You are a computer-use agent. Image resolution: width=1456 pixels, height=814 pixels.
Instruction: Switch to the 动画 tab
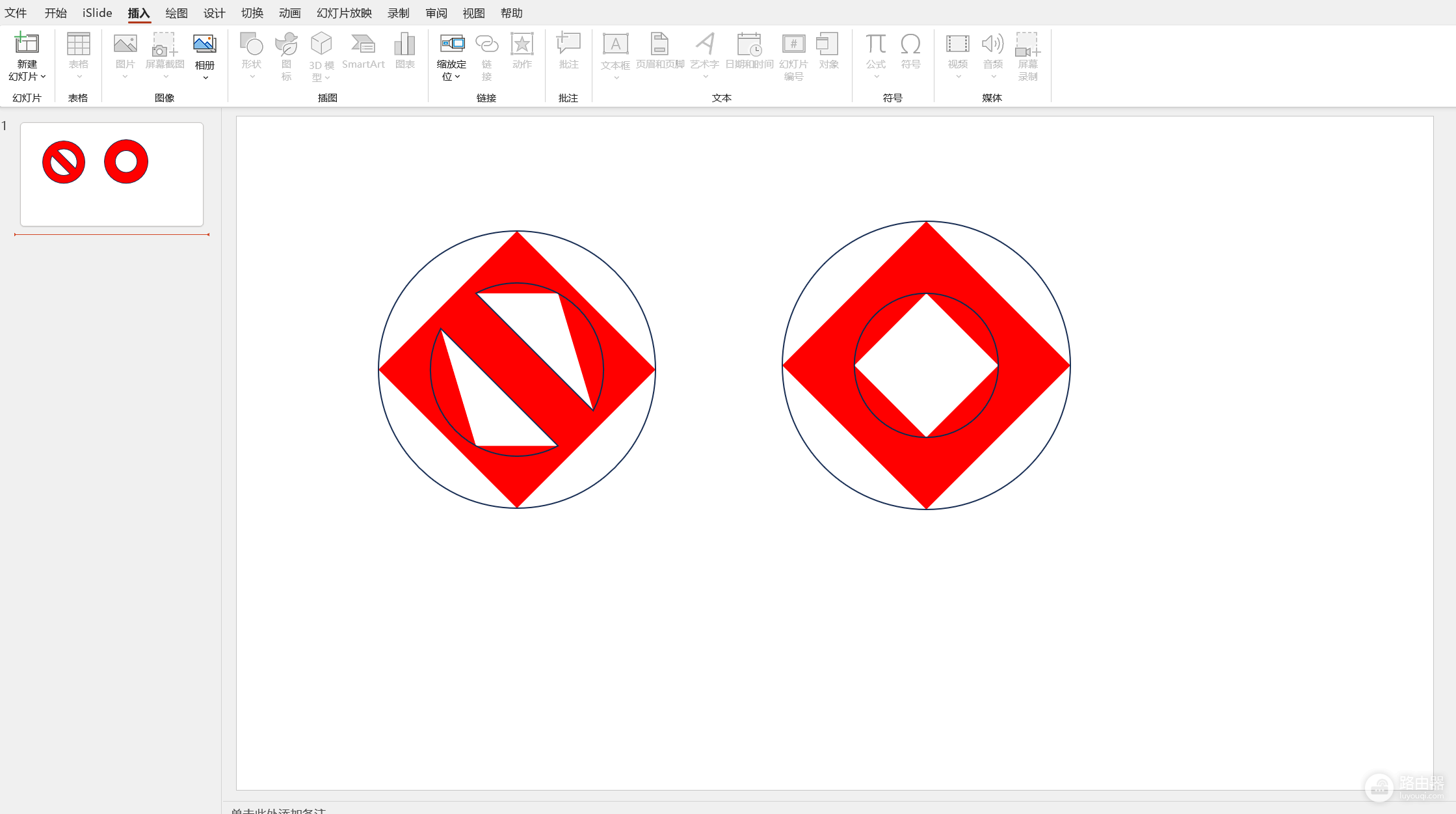click(289, 13)
